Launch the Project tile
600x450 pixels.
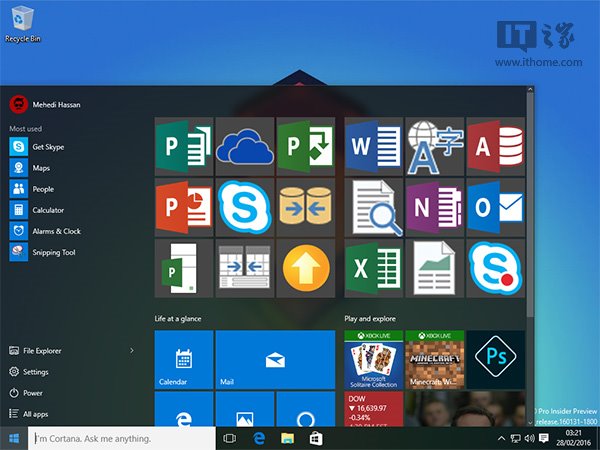306,146
